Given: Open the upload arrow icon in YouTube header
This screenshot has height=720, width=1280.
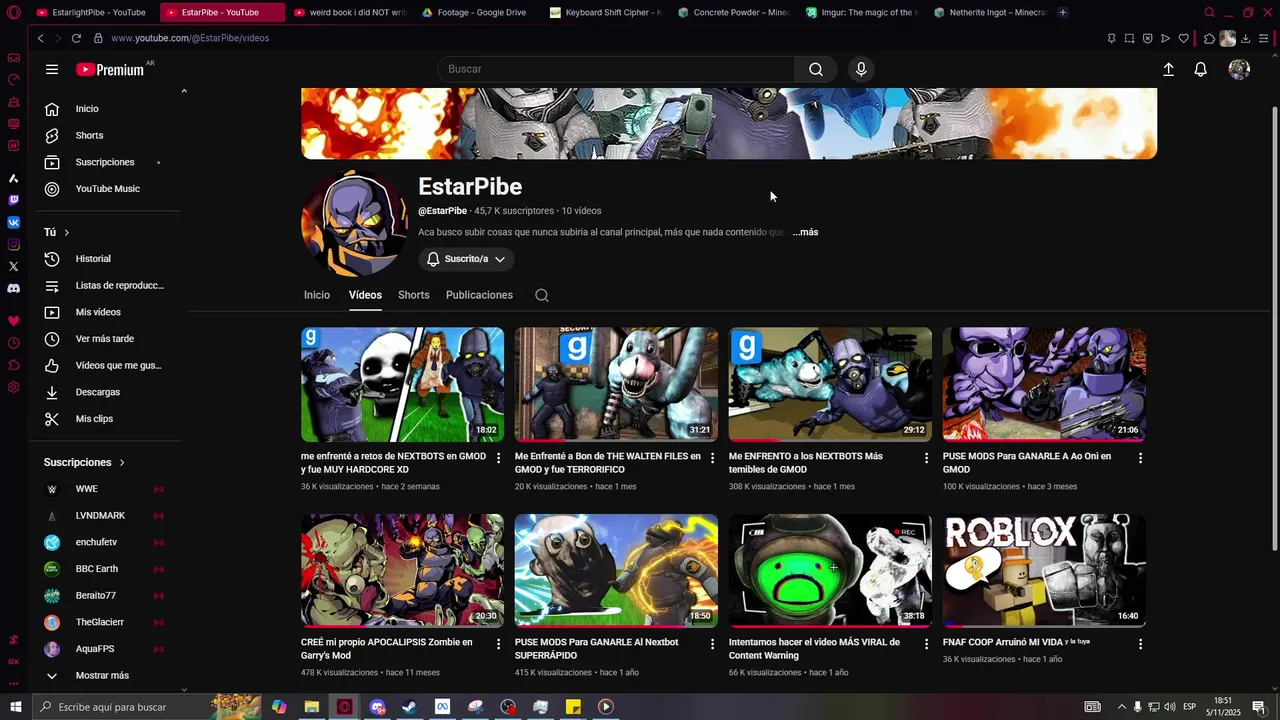Looking at the screenshot, I should coord(1168,69).
